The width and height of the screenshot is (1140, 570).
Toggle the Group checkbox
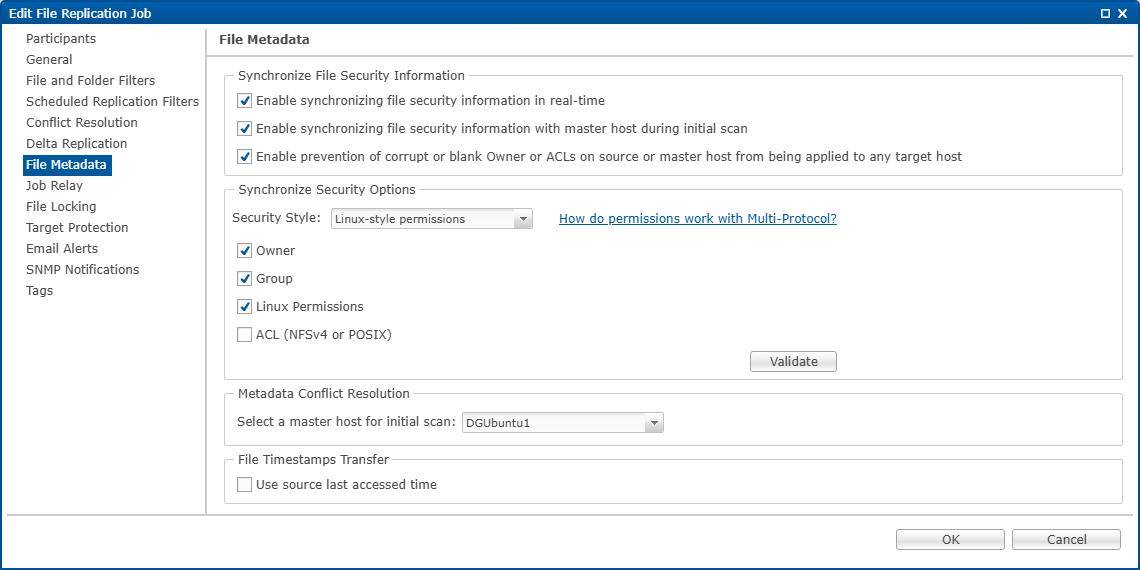tap(244, 279)
